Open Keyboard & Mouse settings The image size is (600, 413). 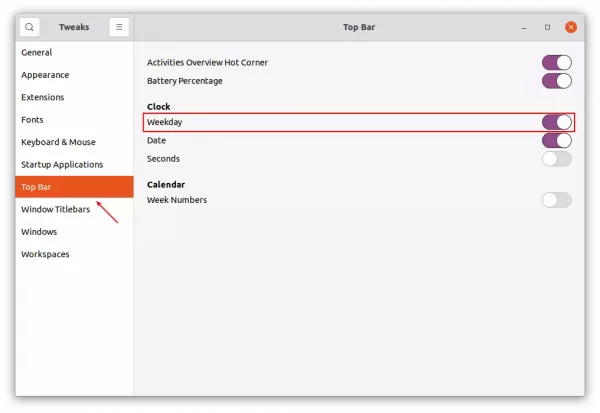pyautogui.click(x=74, y=142)
